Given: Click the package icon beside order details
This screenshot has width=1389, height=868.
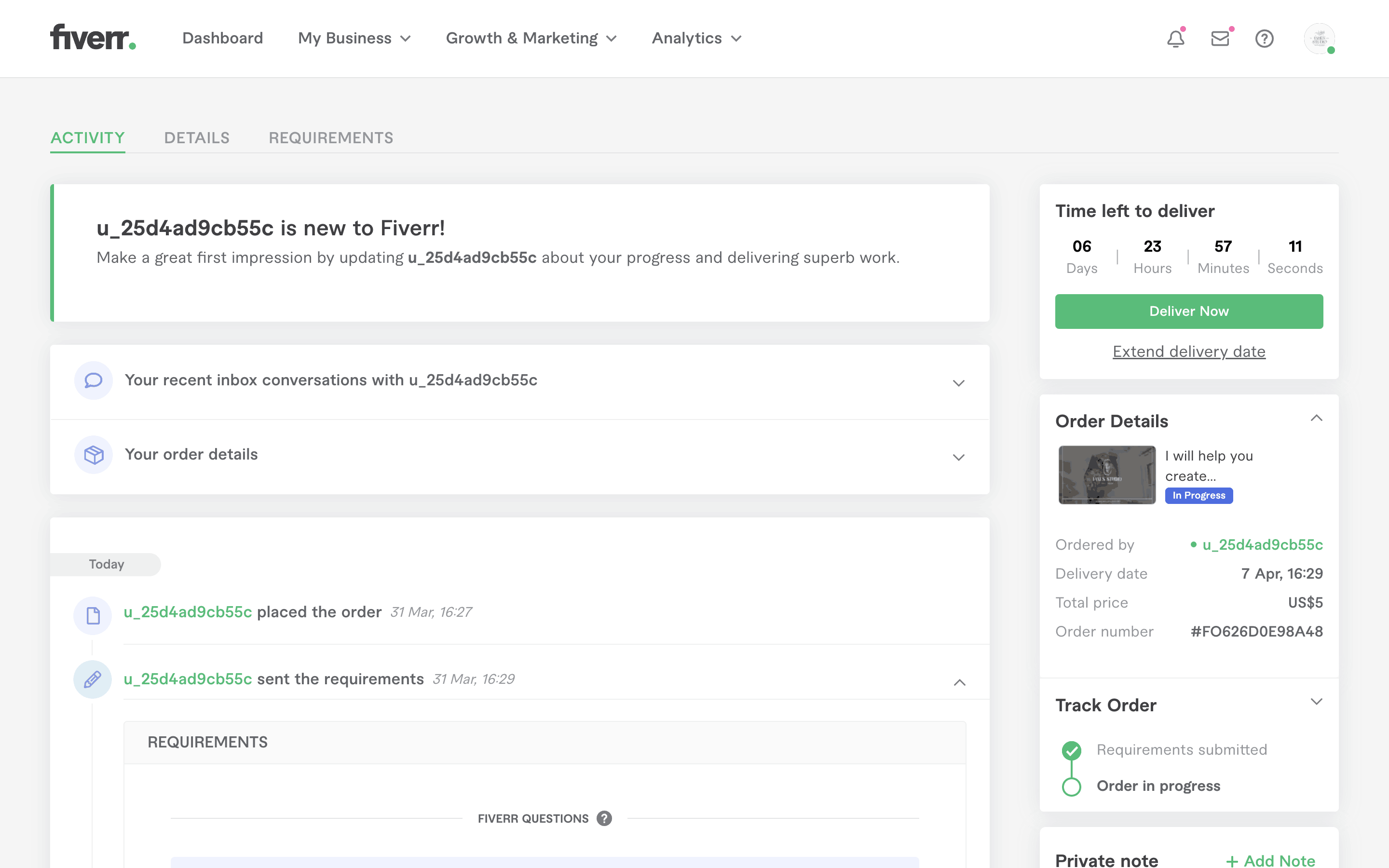Looking at the screenshot, I should (x=93, y=455).
